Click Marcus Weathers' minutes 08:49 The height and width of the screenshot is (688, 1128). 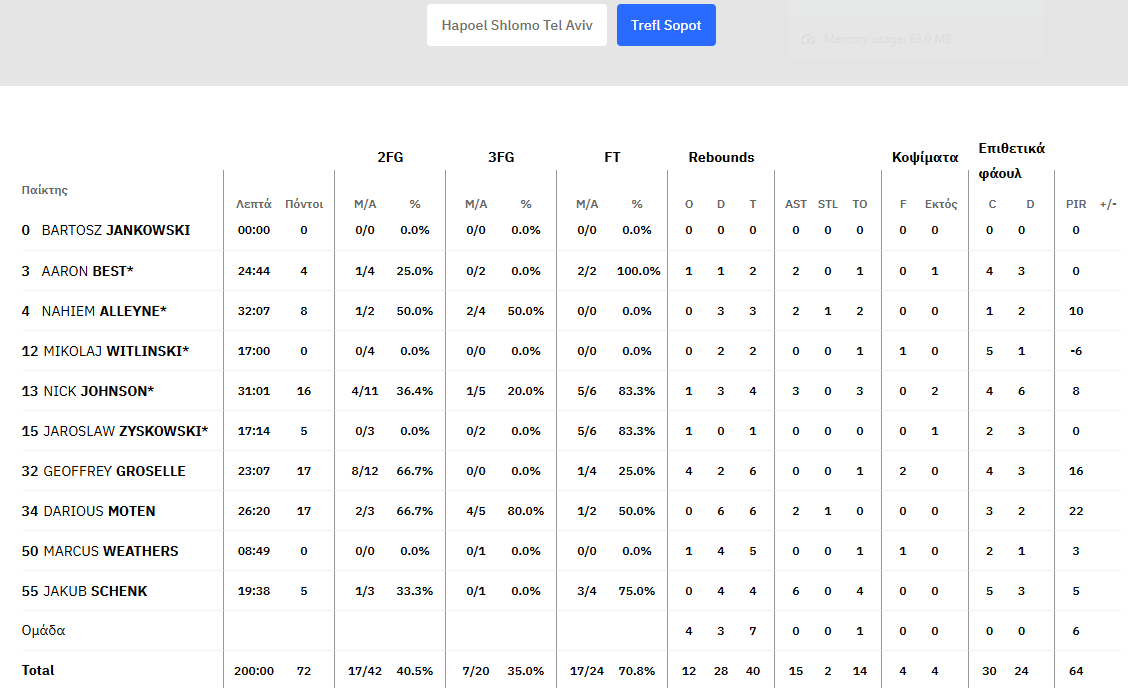click(254, 551)
